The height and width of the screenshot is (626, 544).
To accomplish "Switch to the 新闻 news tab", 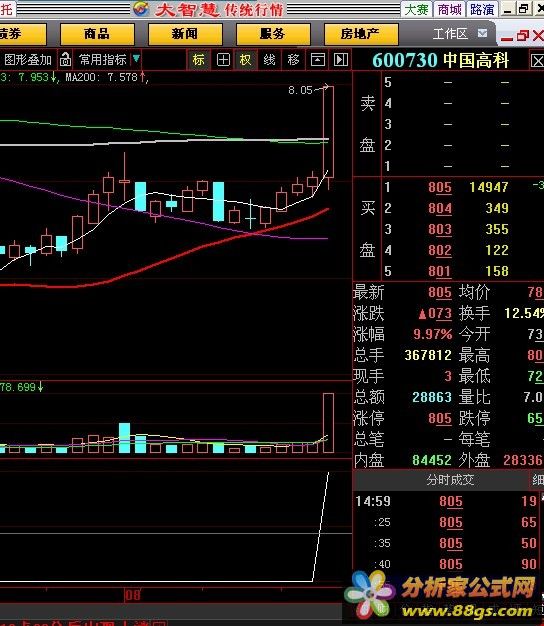I will point(185,34).
